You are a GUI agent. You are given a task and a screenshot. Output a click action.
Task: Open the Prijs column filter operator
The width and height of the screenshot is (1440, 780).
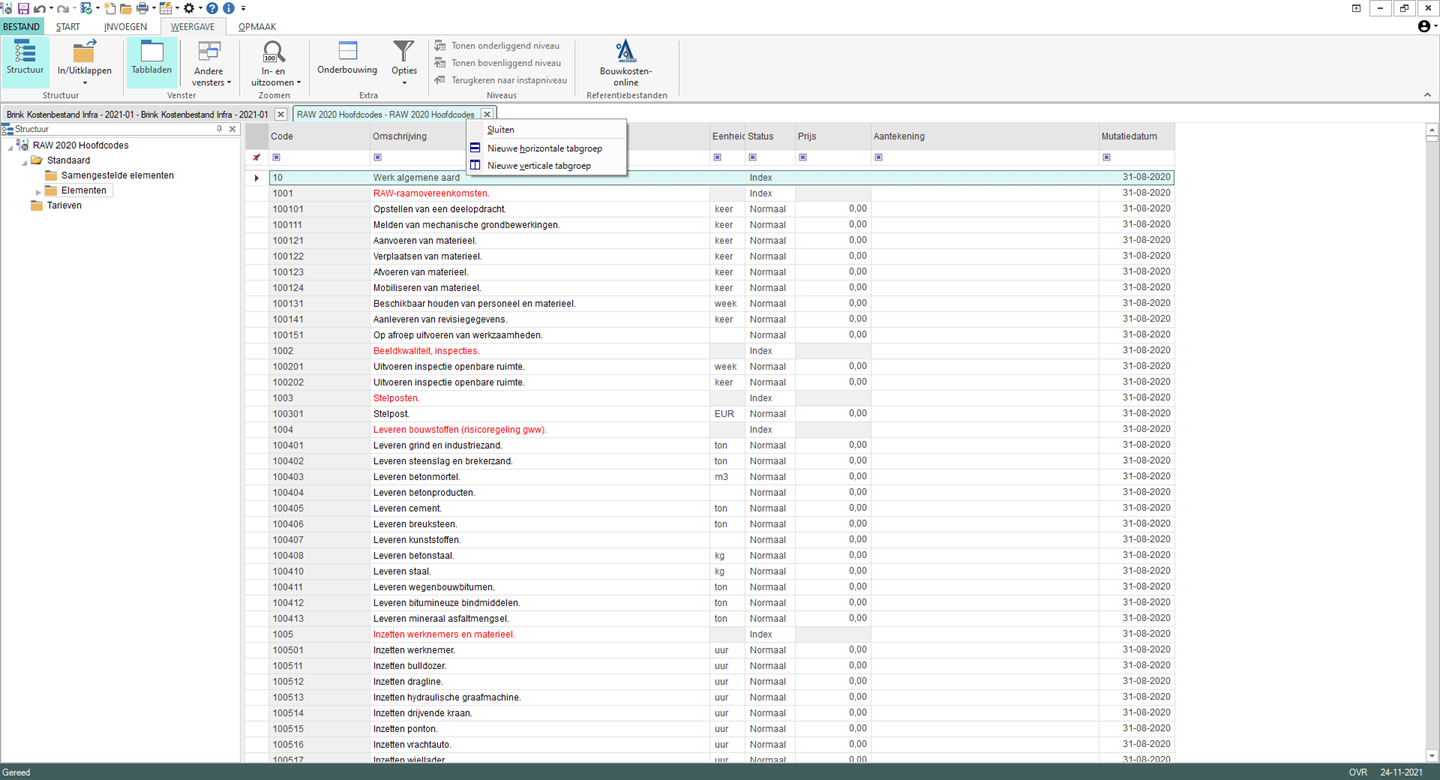[801, 157]
